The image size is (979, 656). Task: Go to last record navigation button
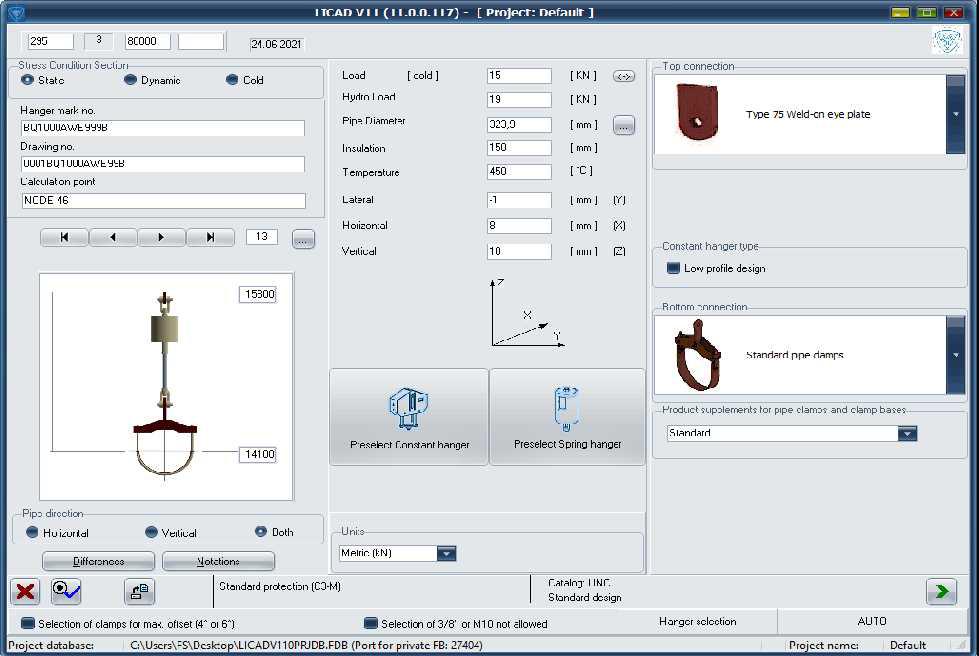point(210,237)
